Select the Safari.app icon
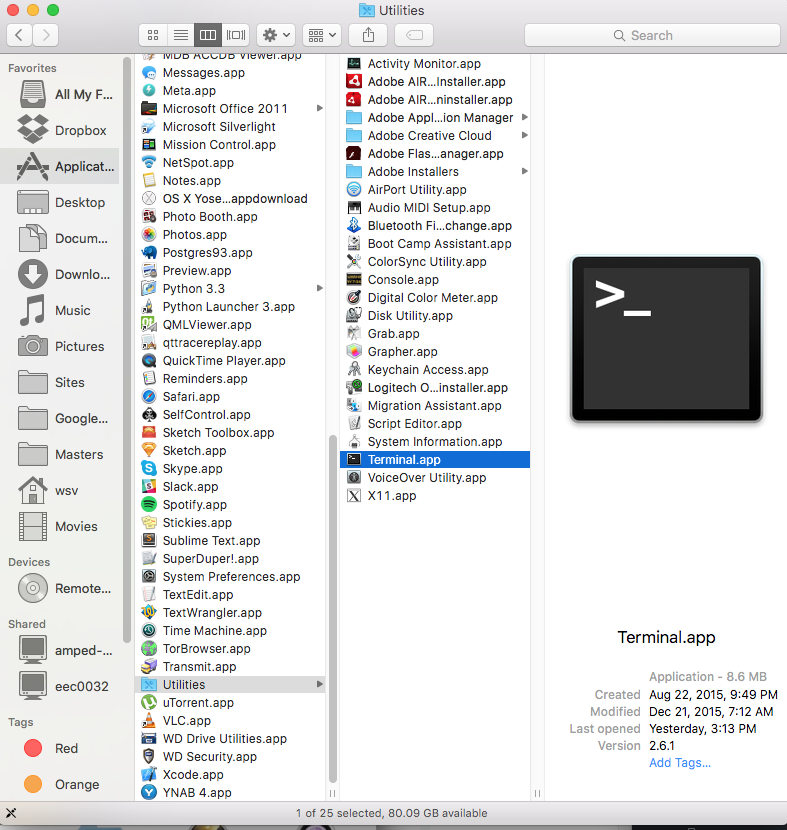Viewport: 787px width, 830px height. [x=149, y=396]
